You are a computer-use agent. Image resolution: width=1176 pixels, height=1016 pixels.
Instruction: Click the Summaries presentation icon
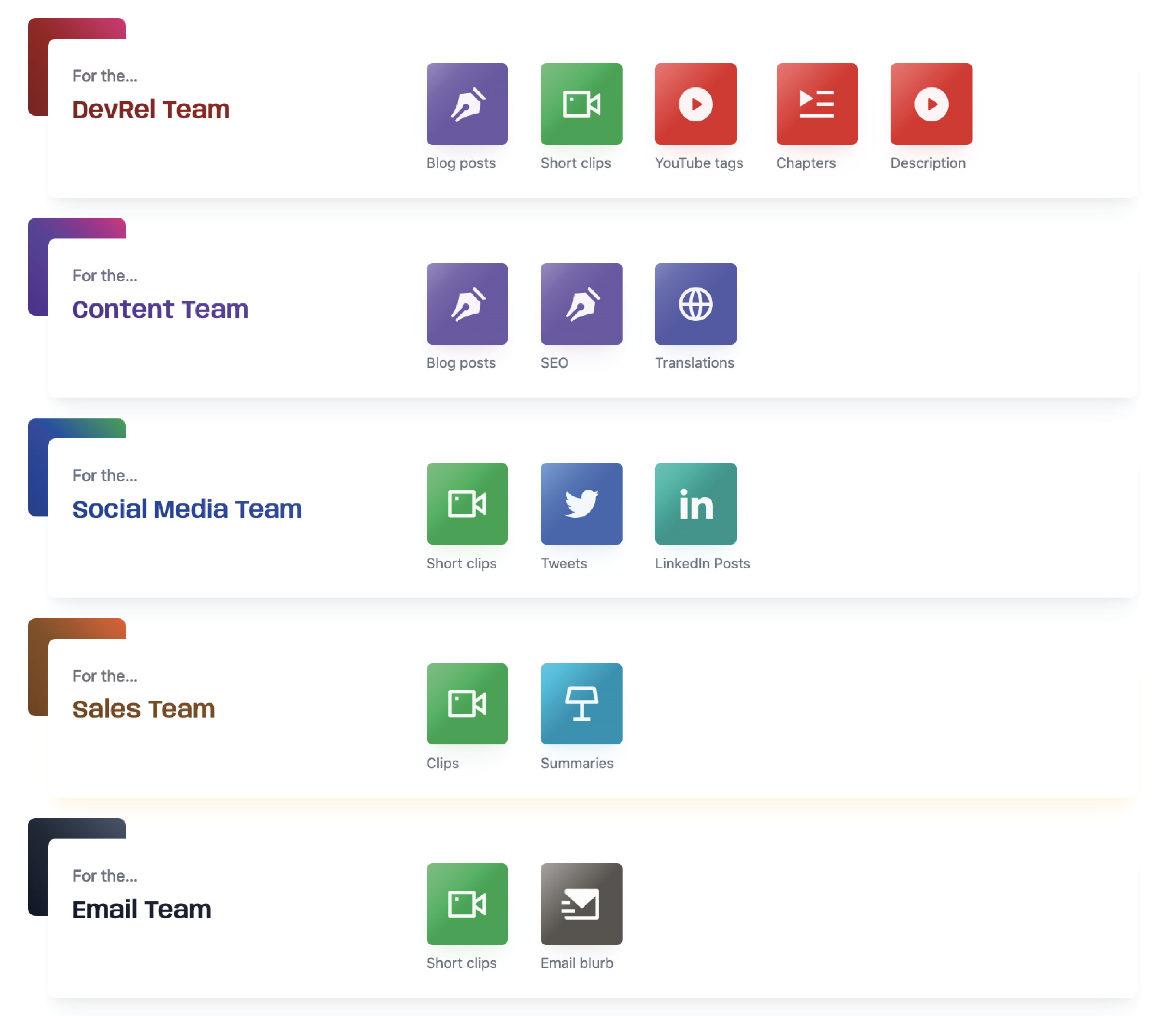coord(581,703)
